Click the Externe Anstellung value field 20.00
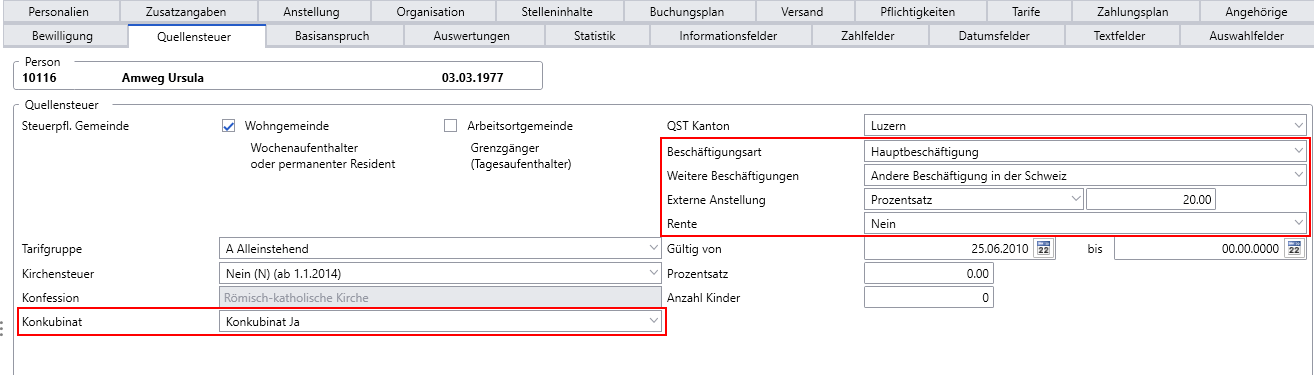The height and width of the screenshot is (375, 1314). tap(1152, 199)
